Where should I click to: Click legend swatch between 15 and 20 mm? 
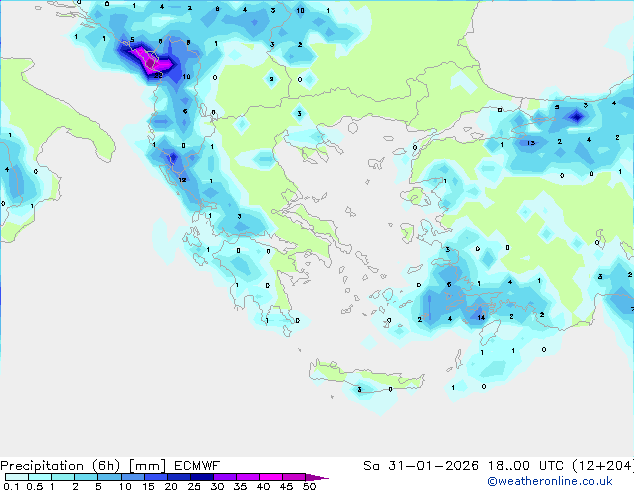(x=155, y=477)
